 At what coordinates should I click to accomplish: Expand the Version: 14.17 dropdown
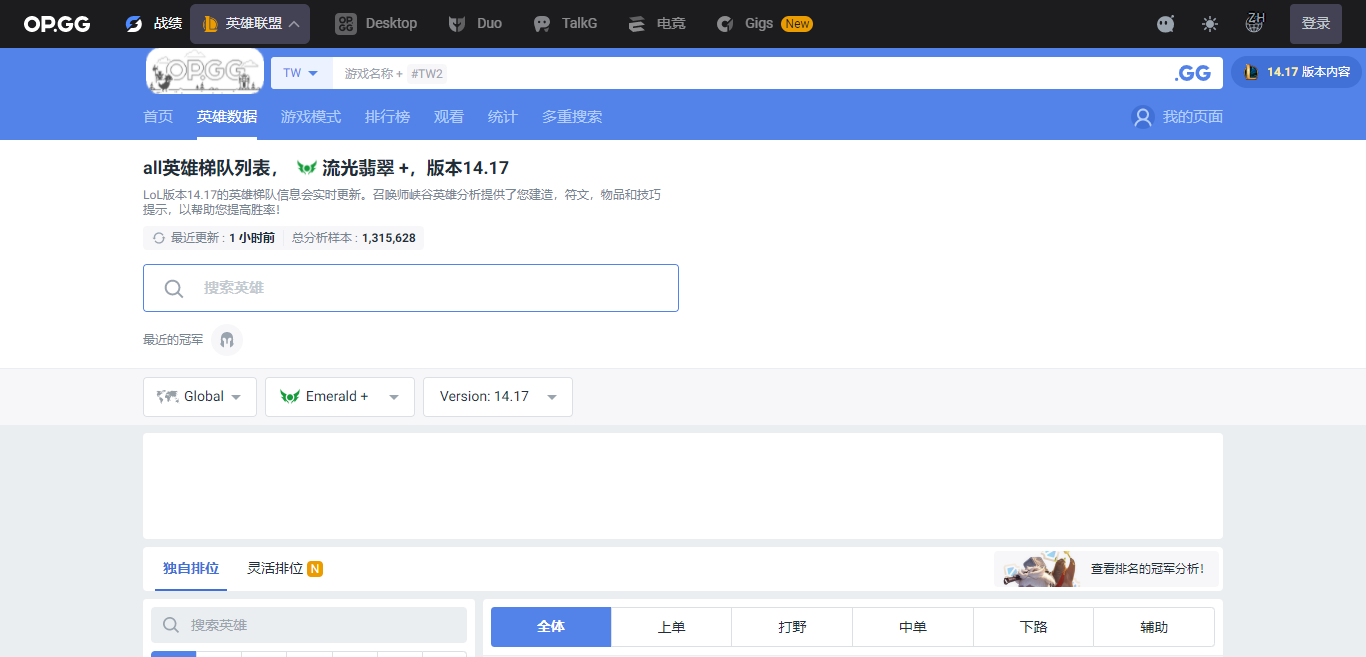(x=498, y=397)
